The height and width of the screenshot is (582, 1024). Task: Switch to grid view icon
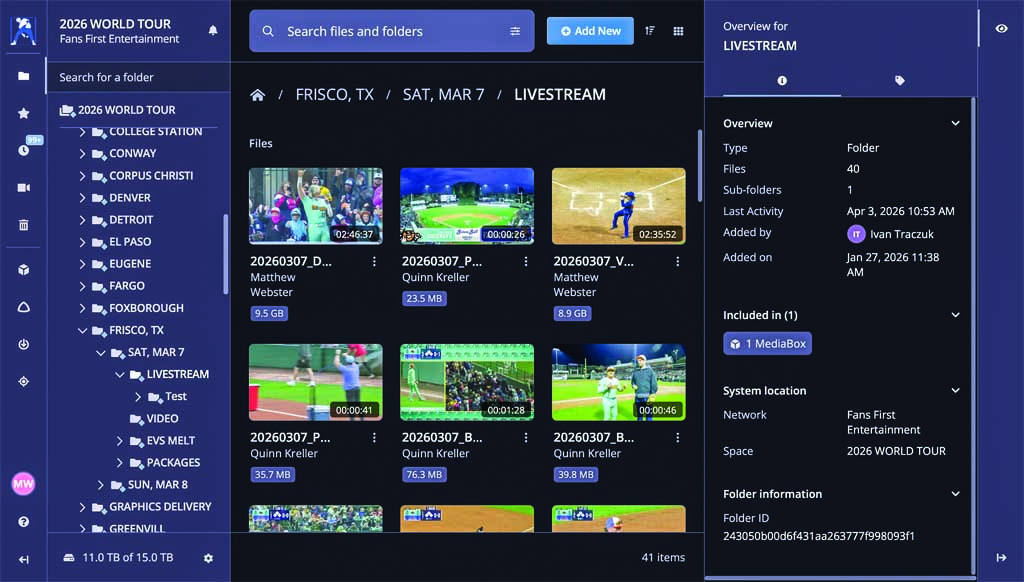click(679, 31)
